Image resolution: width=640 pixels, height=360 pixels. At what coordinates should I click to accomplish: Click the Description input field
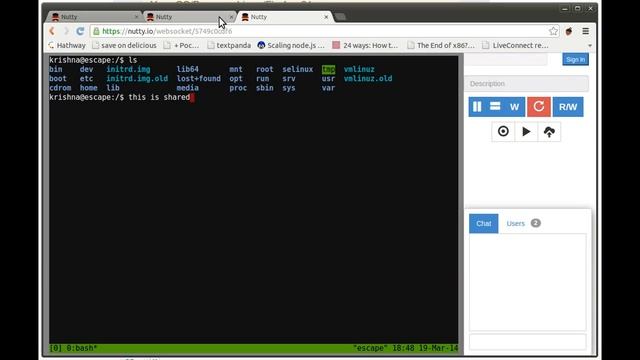(527, 84)
